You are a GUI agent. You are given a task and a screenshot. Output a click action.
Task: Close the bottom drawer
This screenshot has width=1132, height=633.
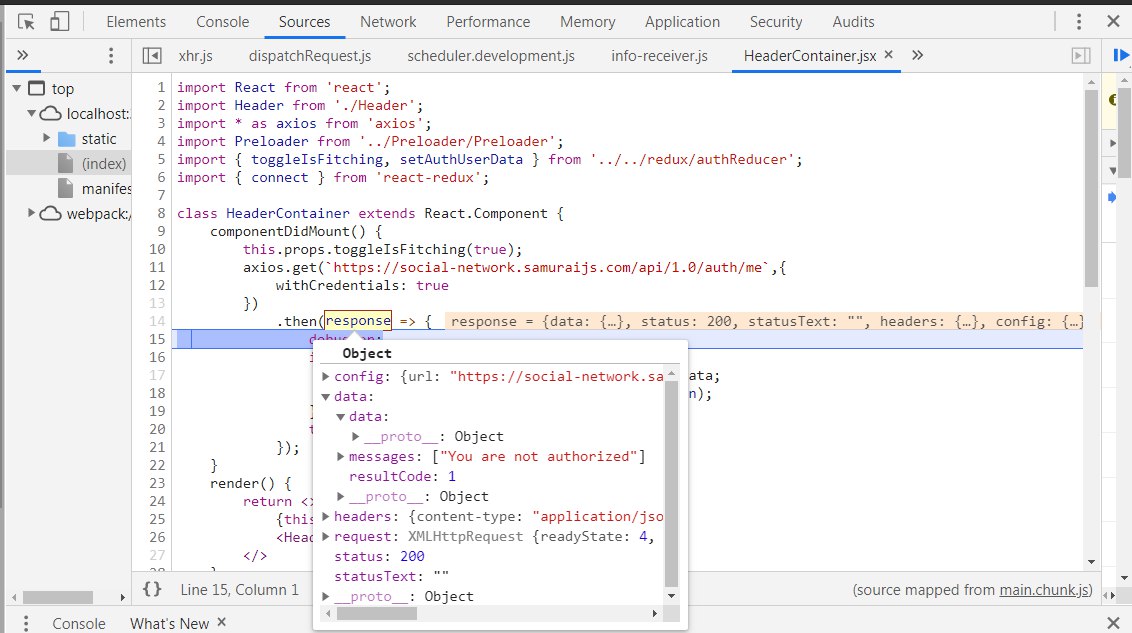click(x=1113, y=623)
